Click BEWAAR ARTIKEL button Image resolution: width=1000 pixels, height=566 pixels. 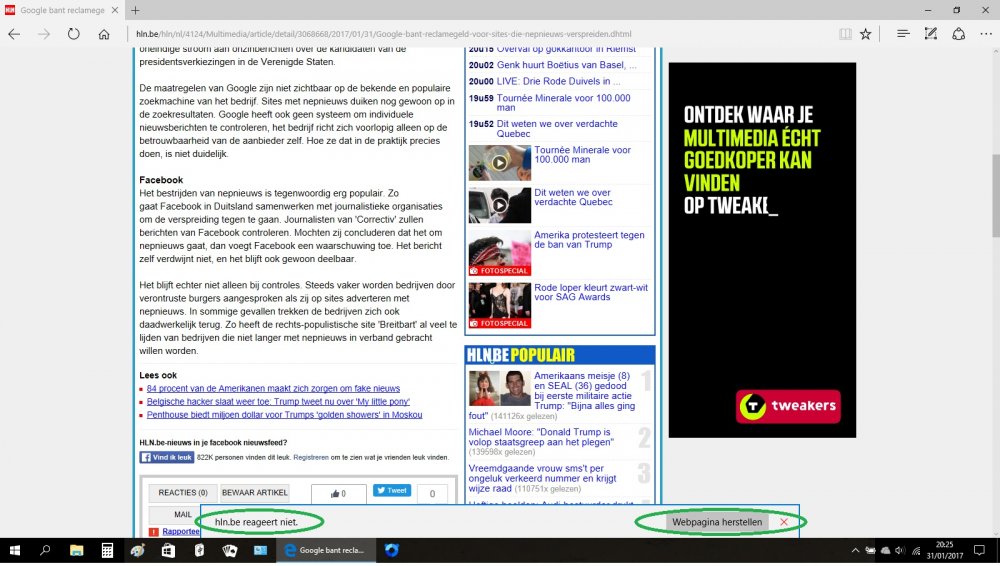254,493
